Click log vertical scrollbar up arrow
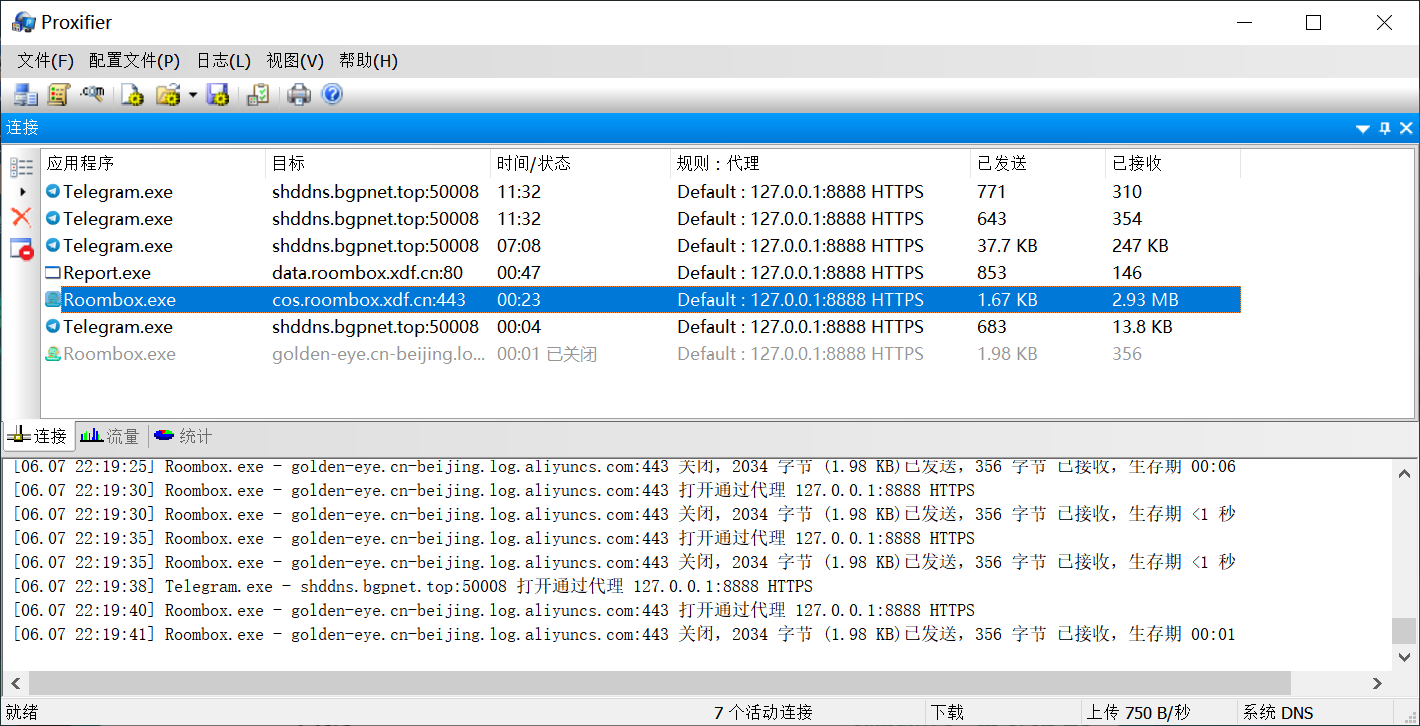Viewport: 1420px width, 726px height. pyautogui.click(x=1404, y=476)
